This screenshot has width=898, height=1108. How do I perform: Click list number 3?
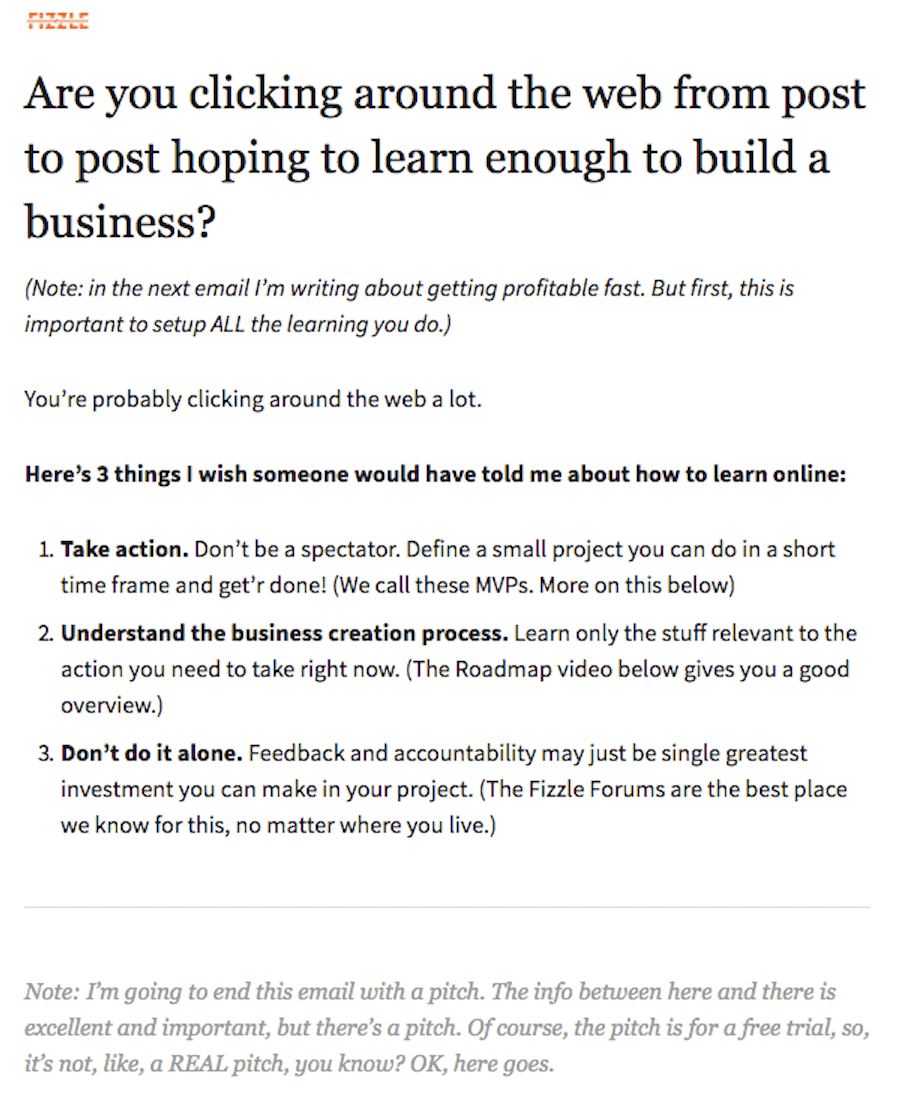coord(46,753)
